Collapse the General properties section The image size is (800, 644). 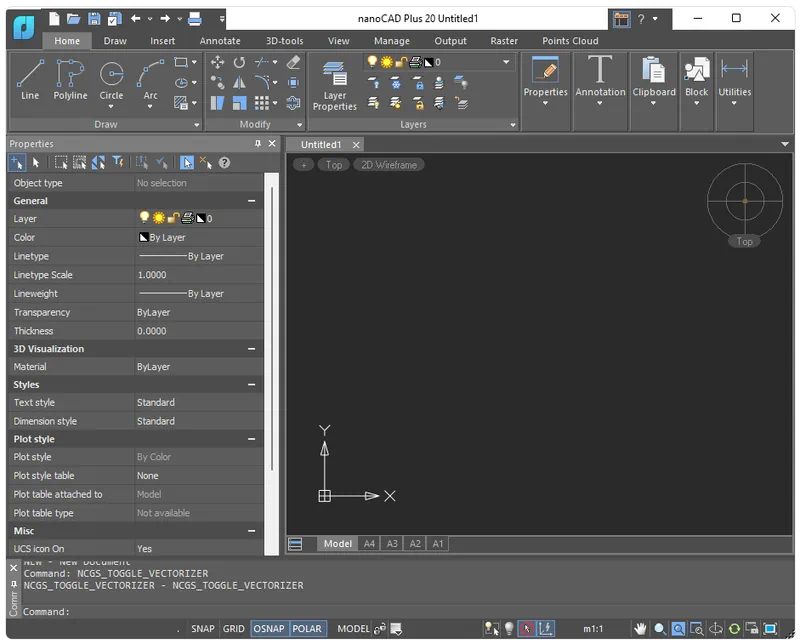pos(251,201)
